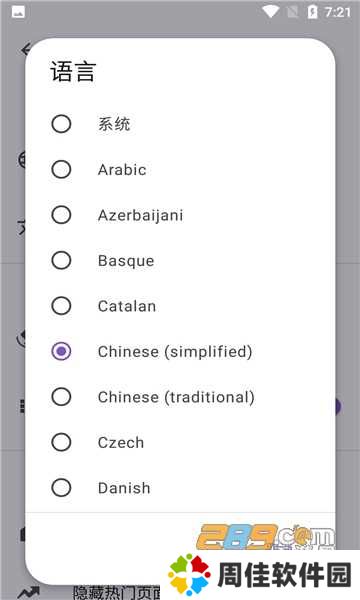The width and height of the screenshot is (360, 600).
Task: Click the 语言 dialog title
Action: (x=73, y=72)
